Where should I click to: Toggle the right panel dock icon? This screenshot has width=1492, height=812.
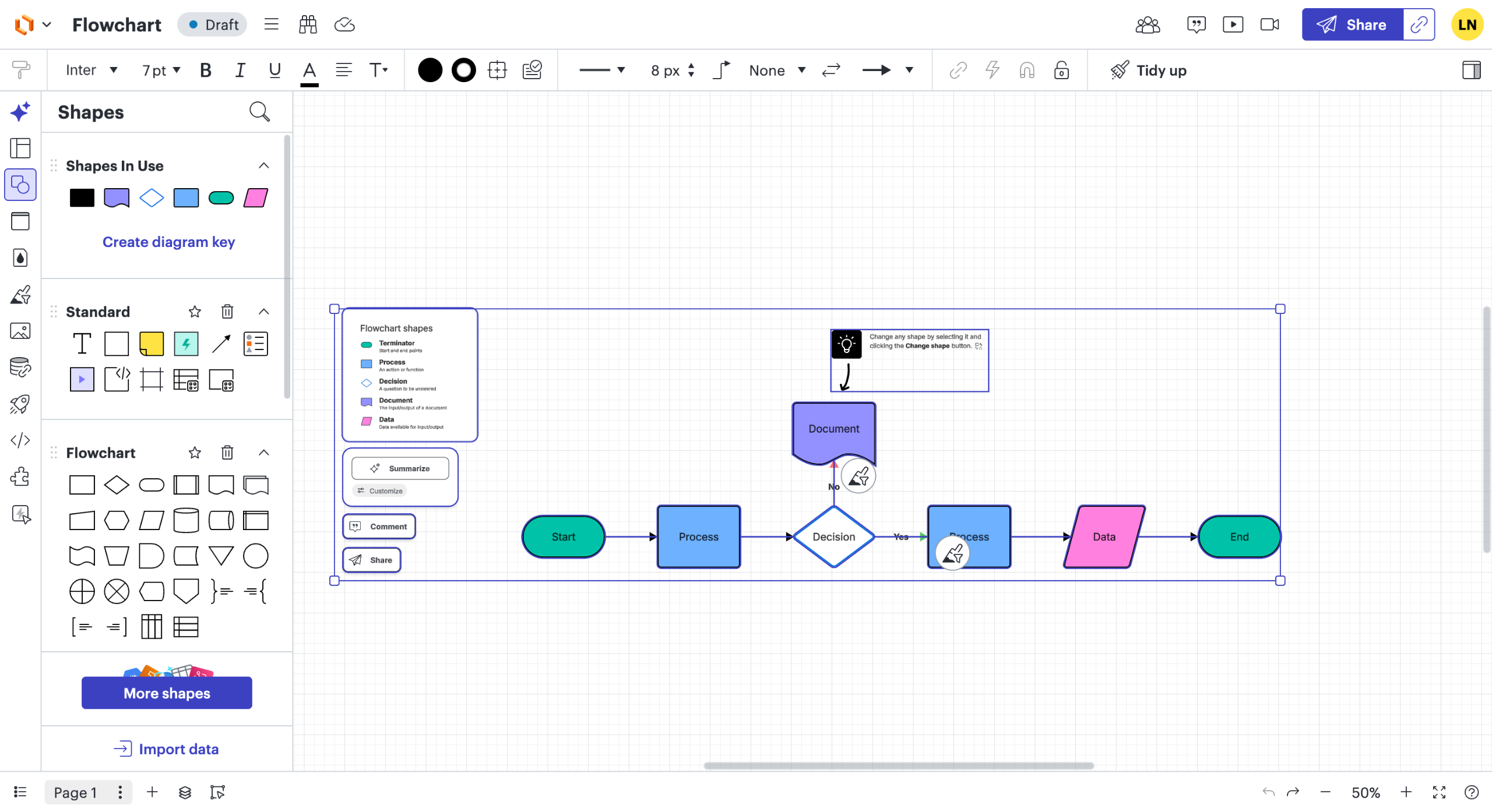click(x=1471, y=70)
